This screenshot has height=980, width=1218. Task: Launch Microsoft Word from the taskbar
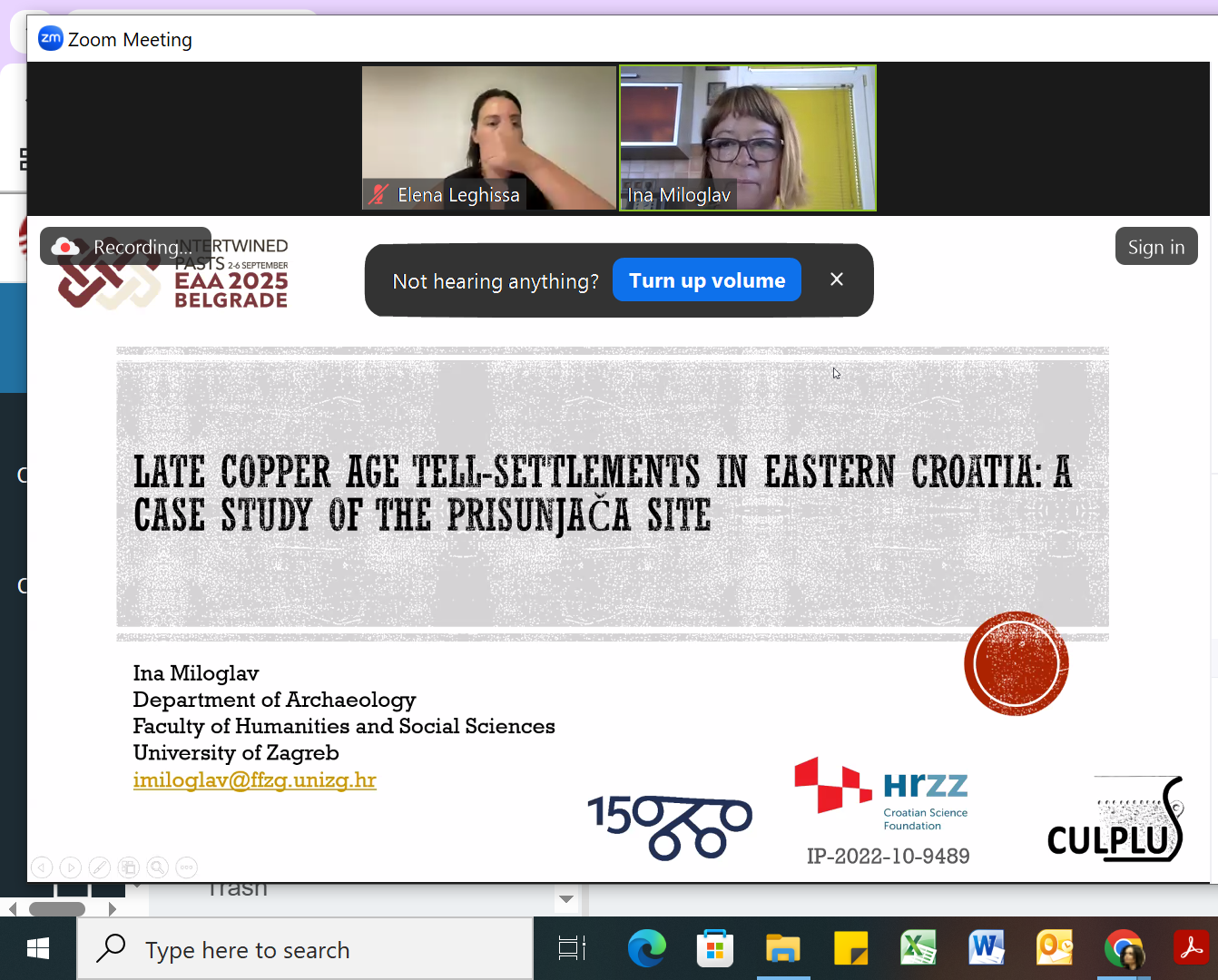987,949
